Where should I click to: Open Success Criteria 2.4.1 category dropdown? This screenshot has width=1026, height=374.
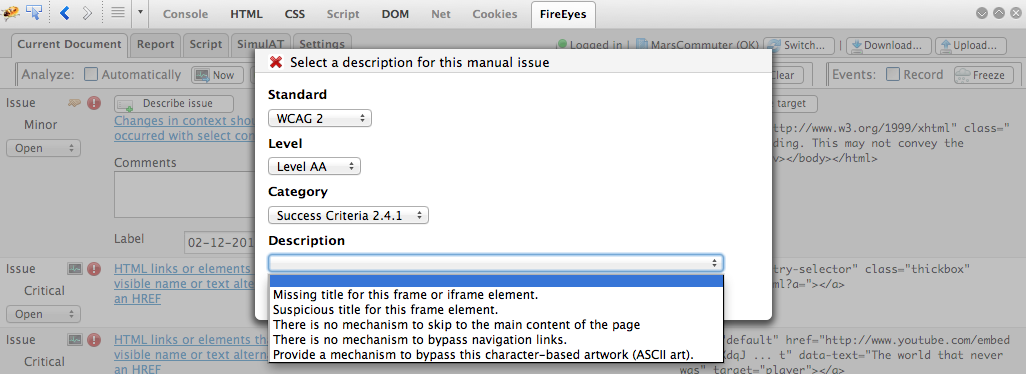pyautogui.click(x=348, y=215)
